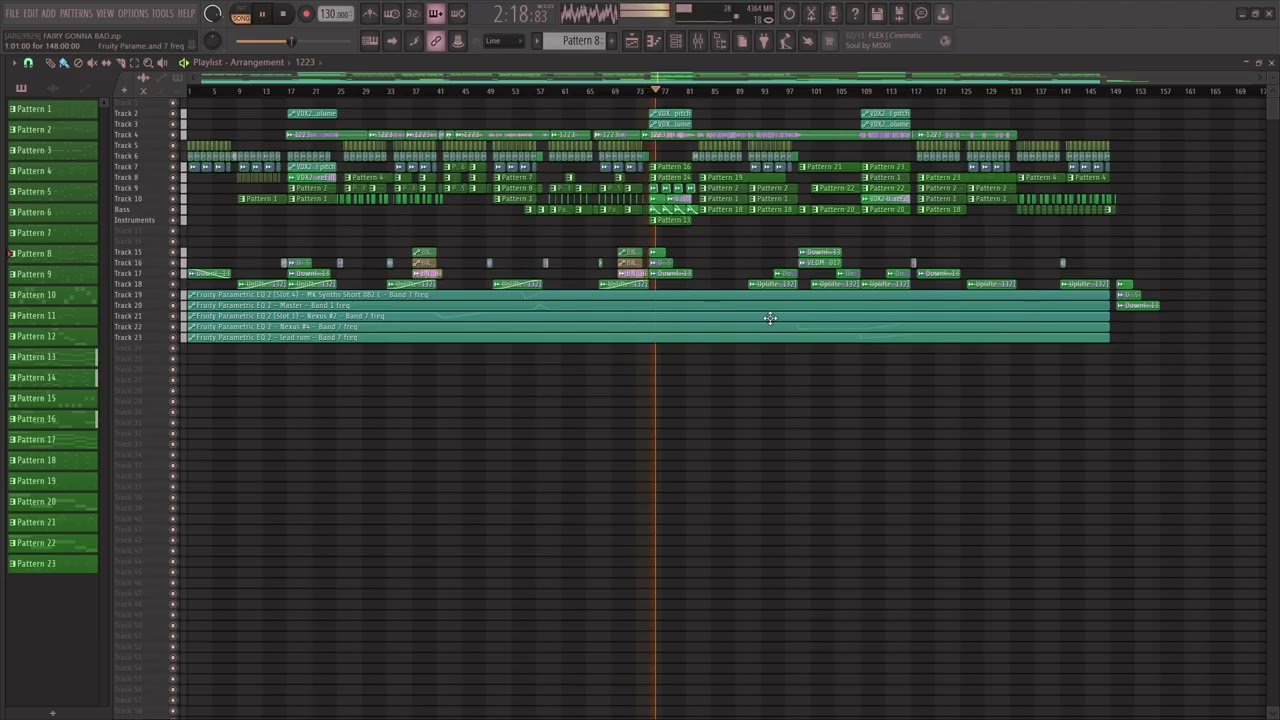Click the song position slider handle
This screenshot has height=720, width=1280.
tap(291, 41)
